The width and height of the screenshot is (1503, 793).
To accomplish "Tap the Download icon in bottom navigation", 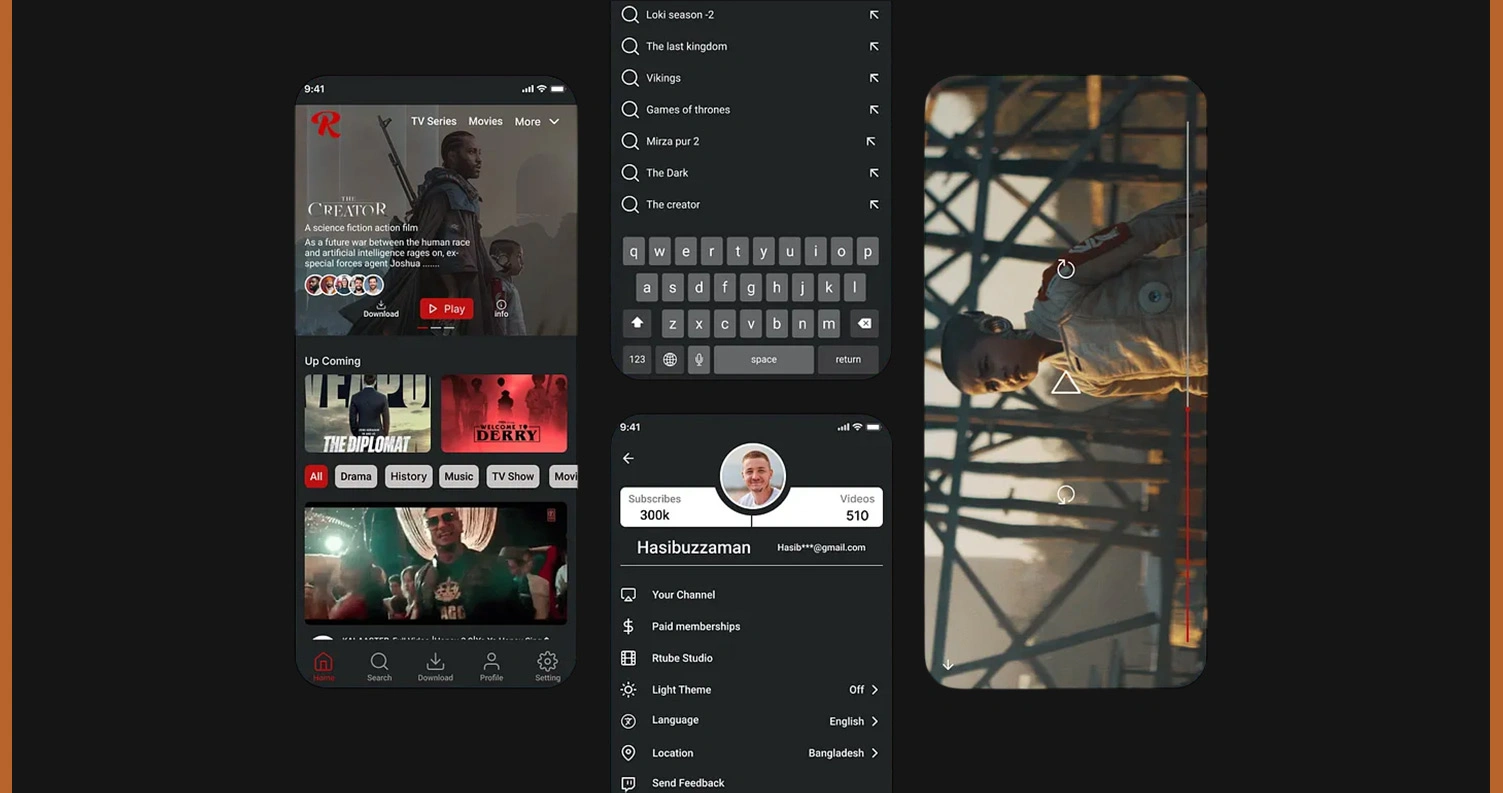I will coord(435,663).
